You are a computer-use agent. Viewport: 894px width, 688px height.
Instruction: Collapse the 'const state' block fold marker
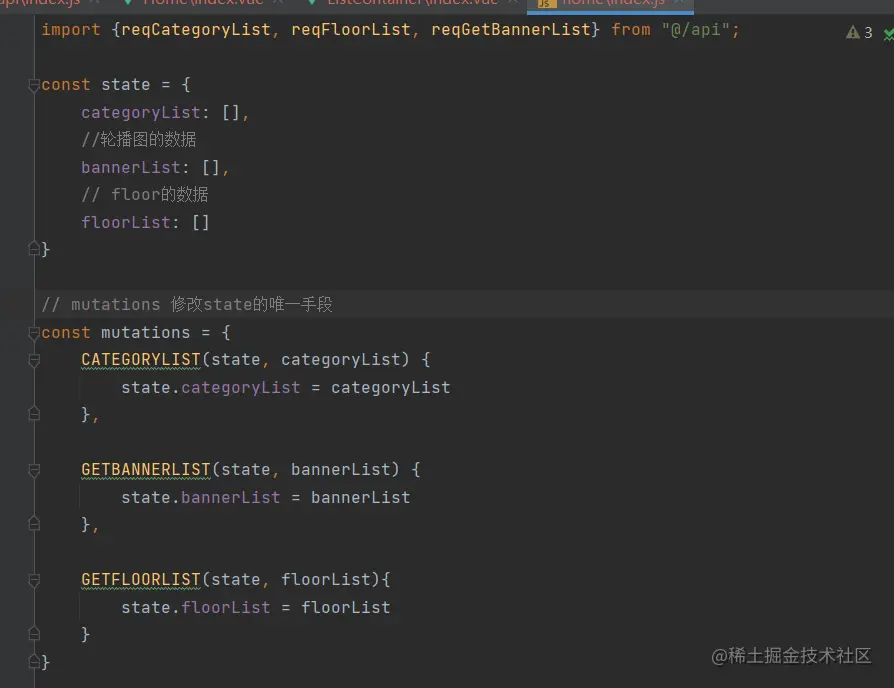point(34,86)
